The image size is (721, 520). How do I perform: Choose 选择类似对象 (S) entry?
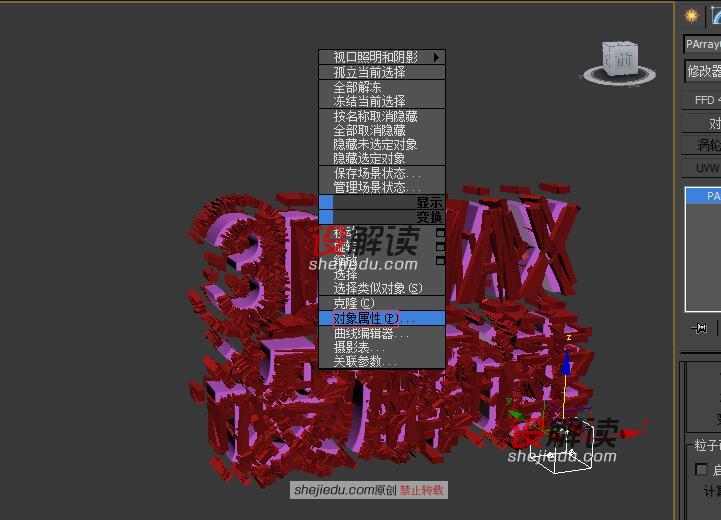click(382, 288)
